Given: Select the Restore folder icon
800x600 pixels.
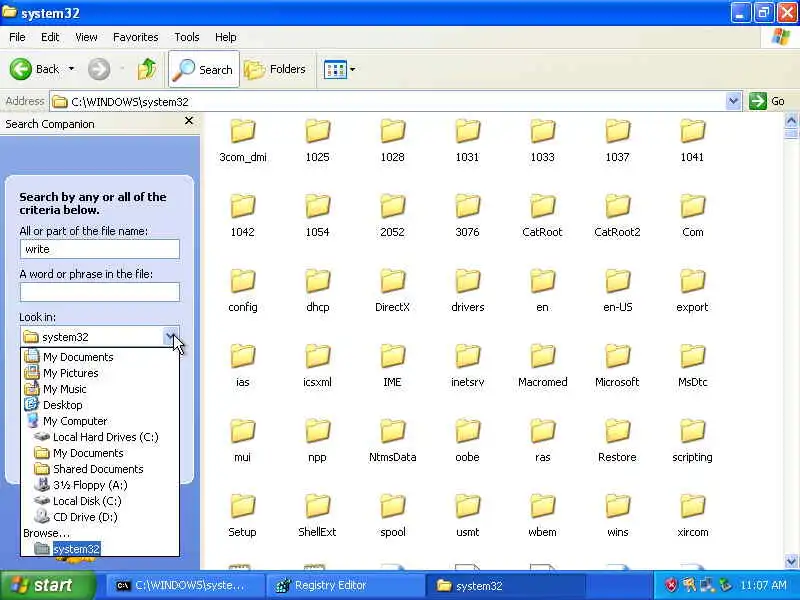Looking at the screenshot, I should [x=617, y=431].
